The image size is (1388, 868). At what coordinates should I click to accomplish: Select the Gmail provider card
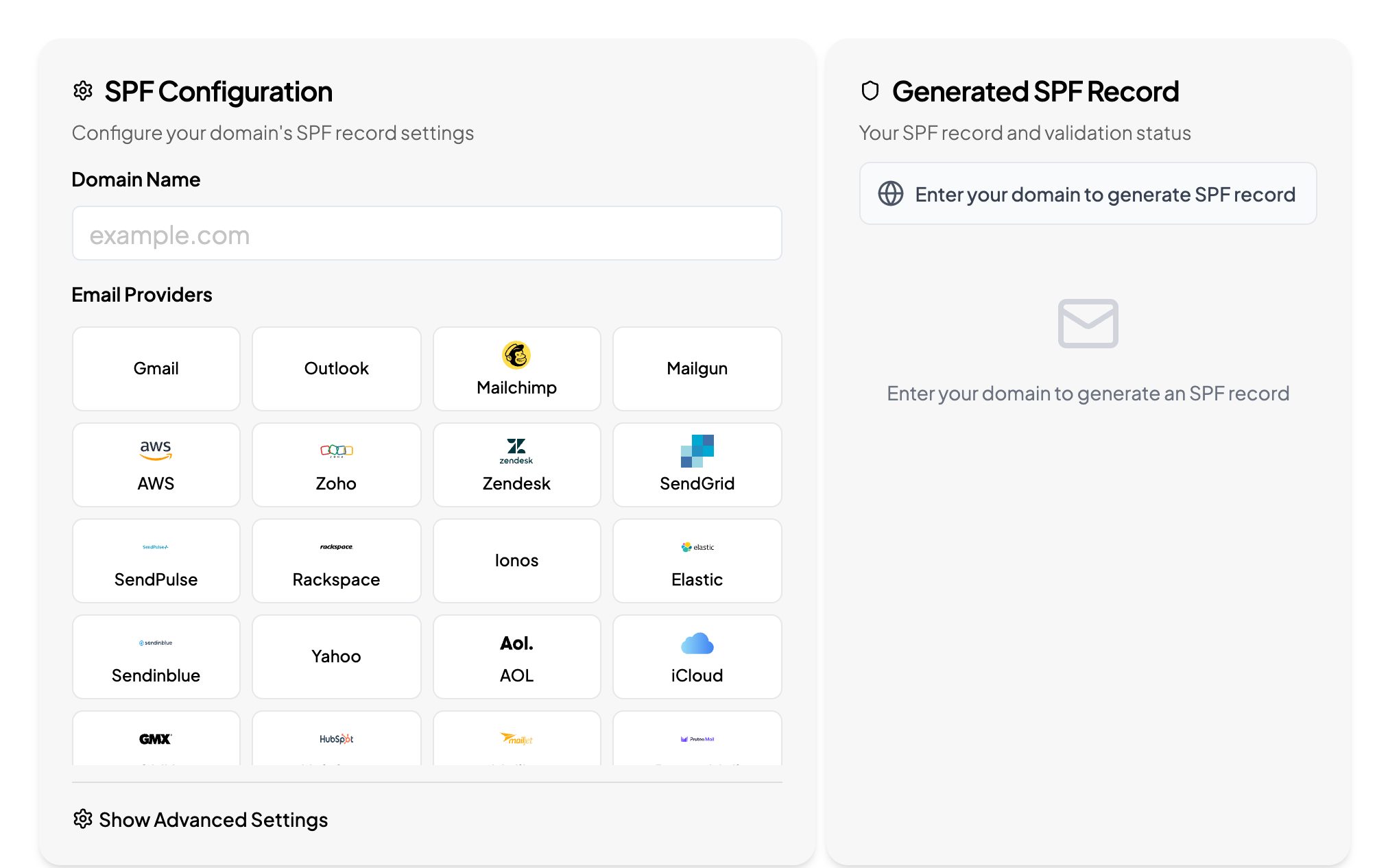156,369
